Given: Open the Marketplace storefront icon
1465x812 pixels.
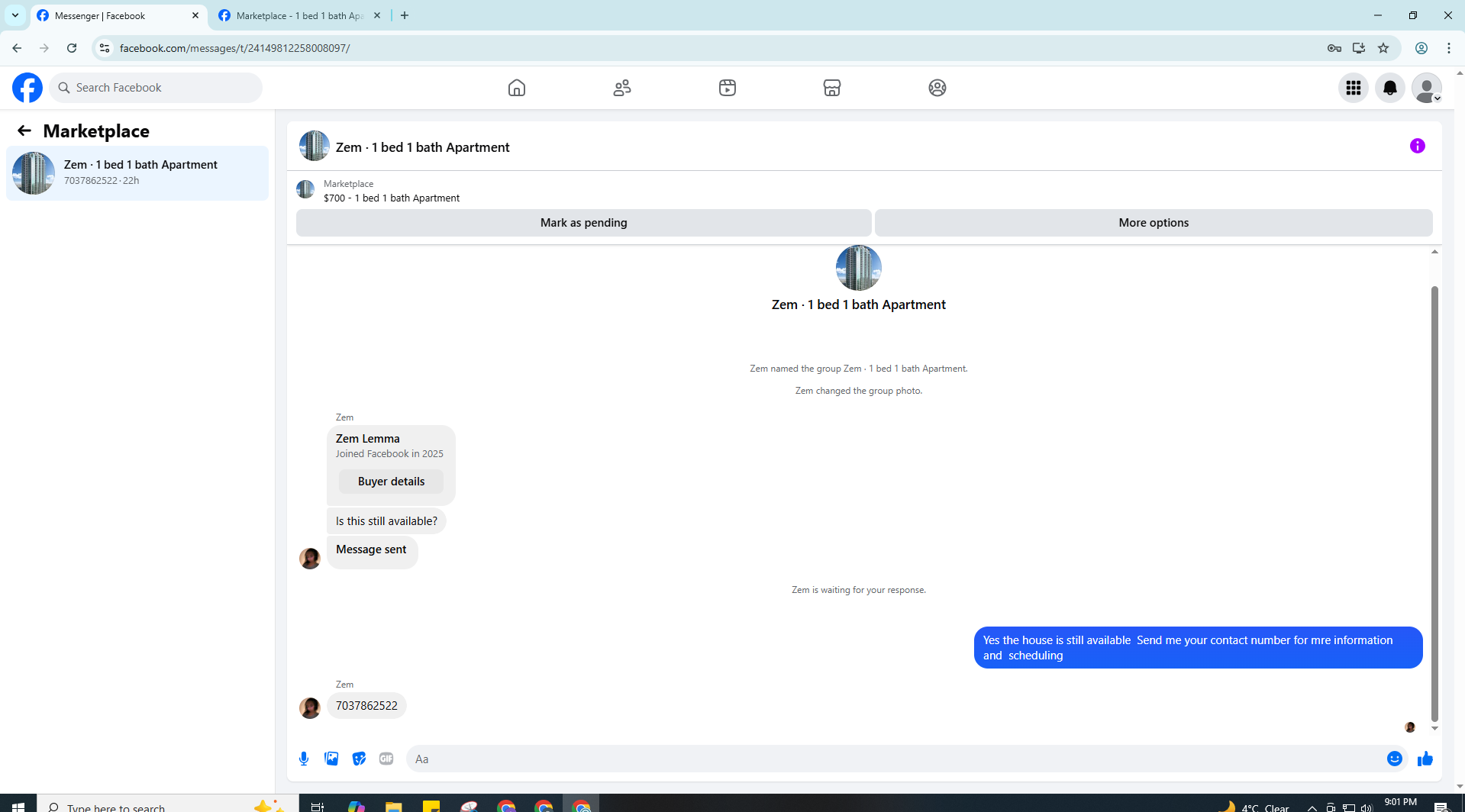Looking at the screenshot, I should (832, 88).
